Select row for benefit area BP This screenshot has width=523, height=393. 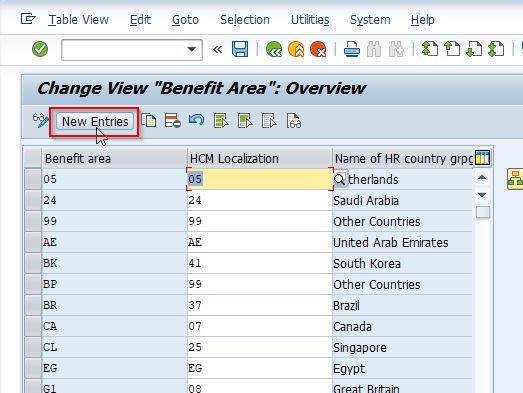point(33,284)
